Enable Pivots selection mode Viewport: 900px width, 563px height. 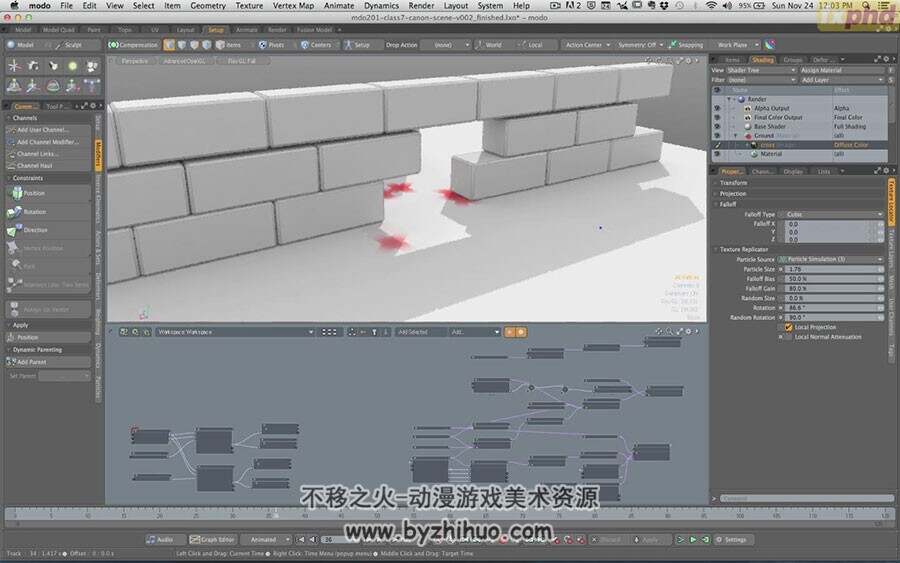(x=270, y=45)
